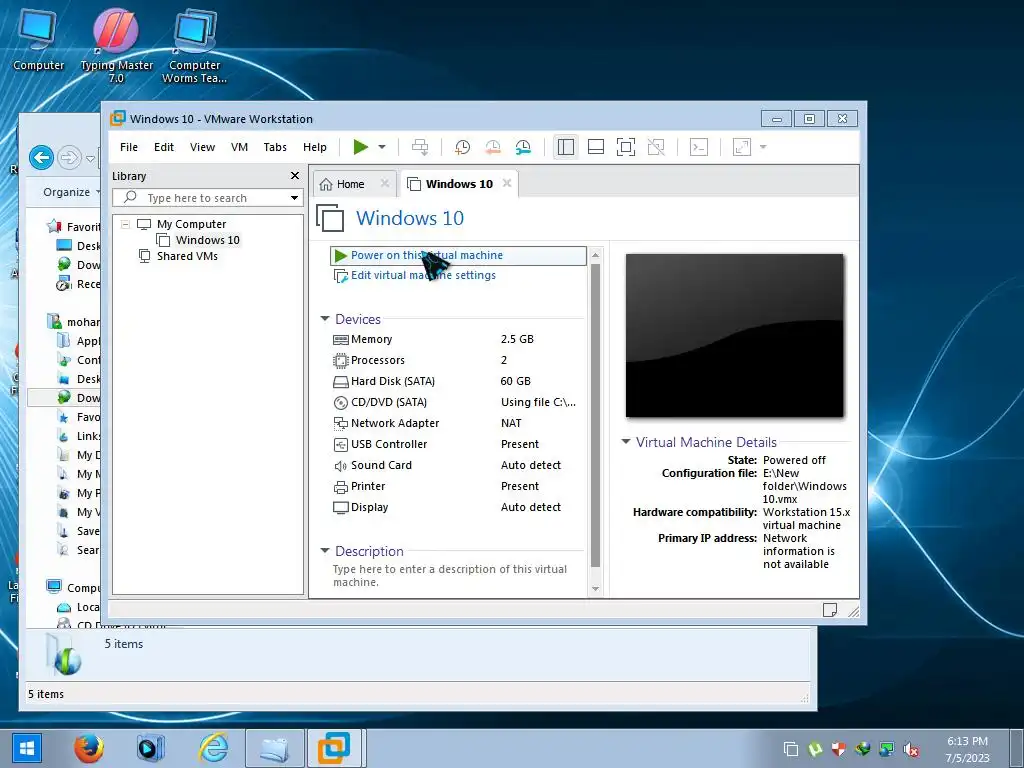Open the power options dropdown arrow
This screenshot has width=1024, height=768.
382,147
